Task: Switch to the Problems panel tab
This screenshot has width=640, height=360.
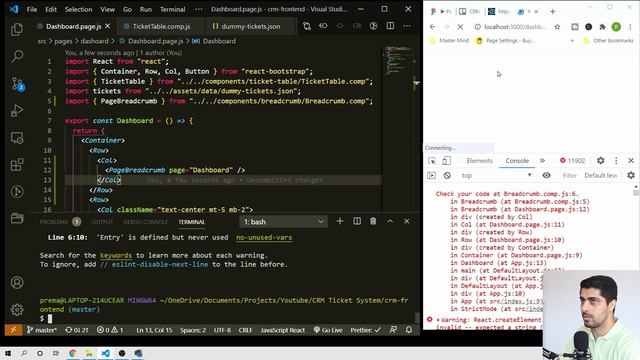Action: coord(60,222)
